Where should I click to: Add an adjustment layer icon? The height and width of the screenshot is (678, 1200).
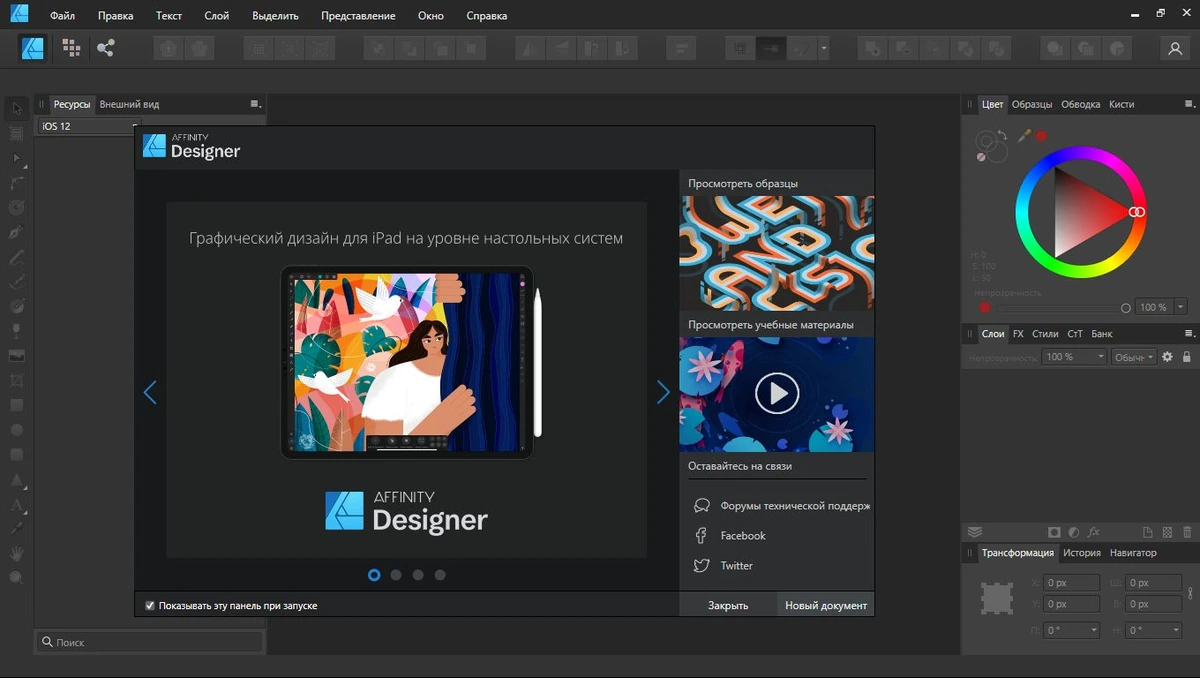(x=1074, y=532)
